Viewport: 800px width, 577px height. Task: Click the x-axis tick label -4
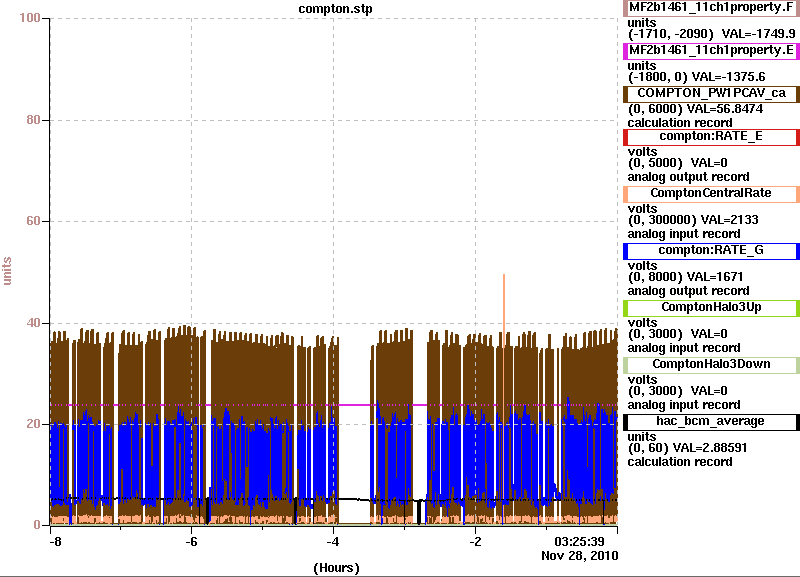point(333,542)
